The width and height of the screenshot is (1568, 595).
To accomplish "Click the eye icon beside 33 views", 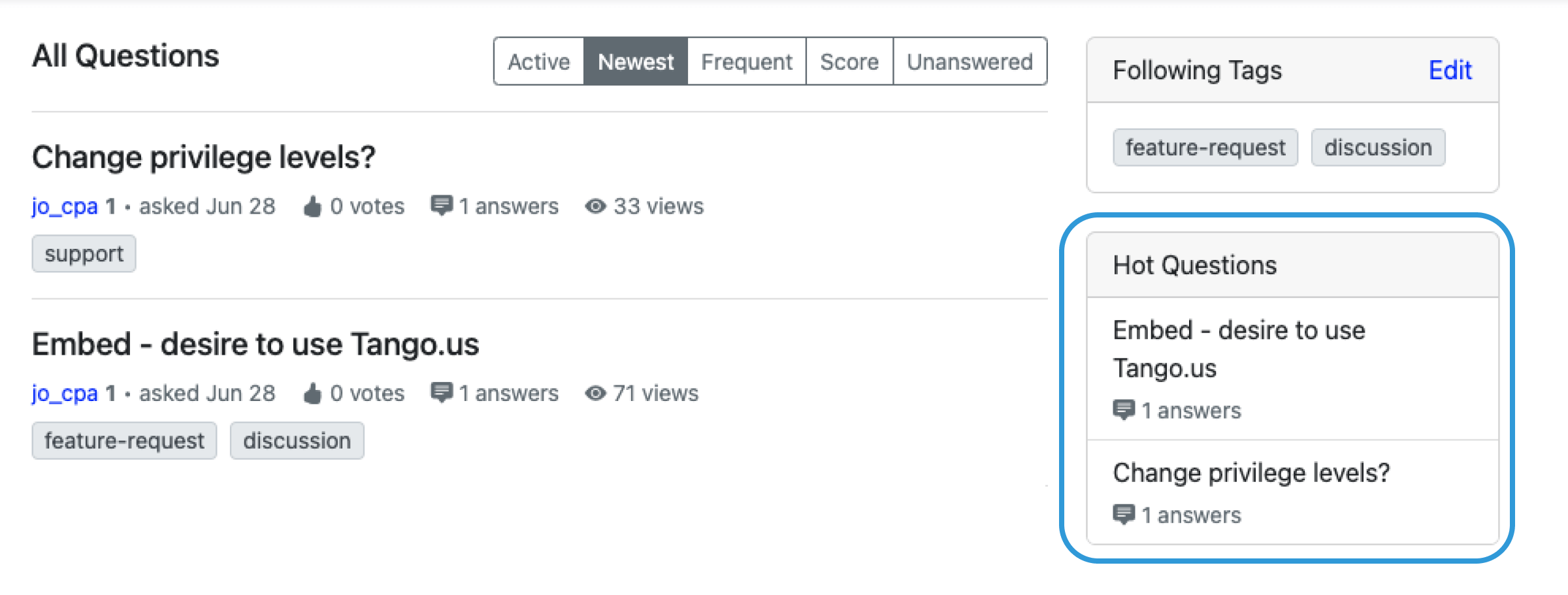I will (x=595, y=206).
